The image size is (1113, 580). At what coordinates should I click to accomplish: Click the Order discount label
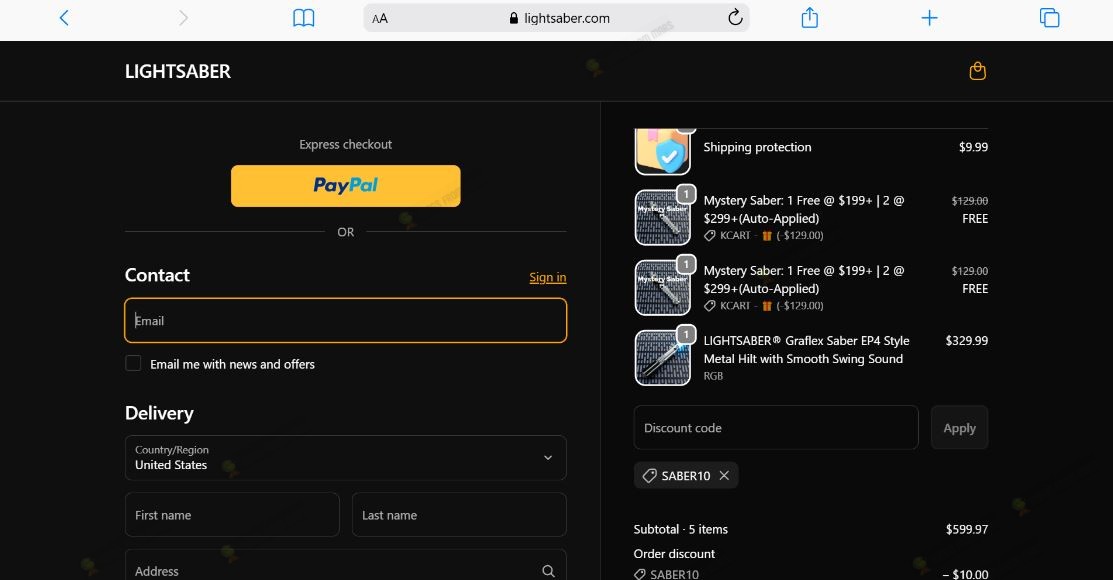click(x=674, y=554)
